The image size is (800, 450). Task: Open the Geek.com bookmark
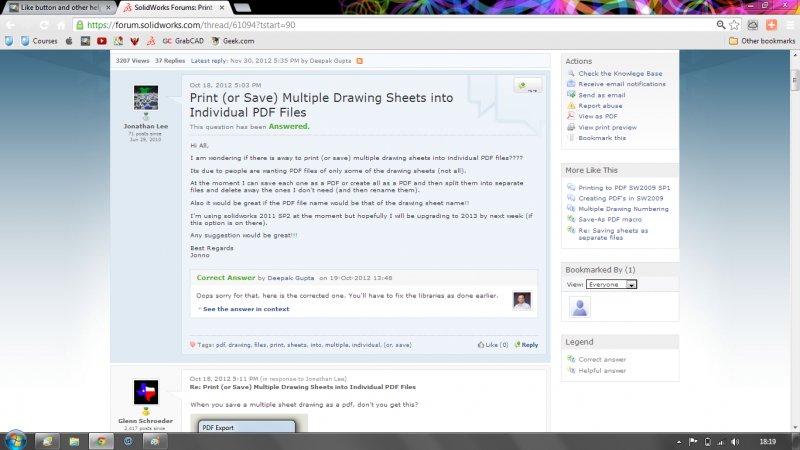click(233, 41)
